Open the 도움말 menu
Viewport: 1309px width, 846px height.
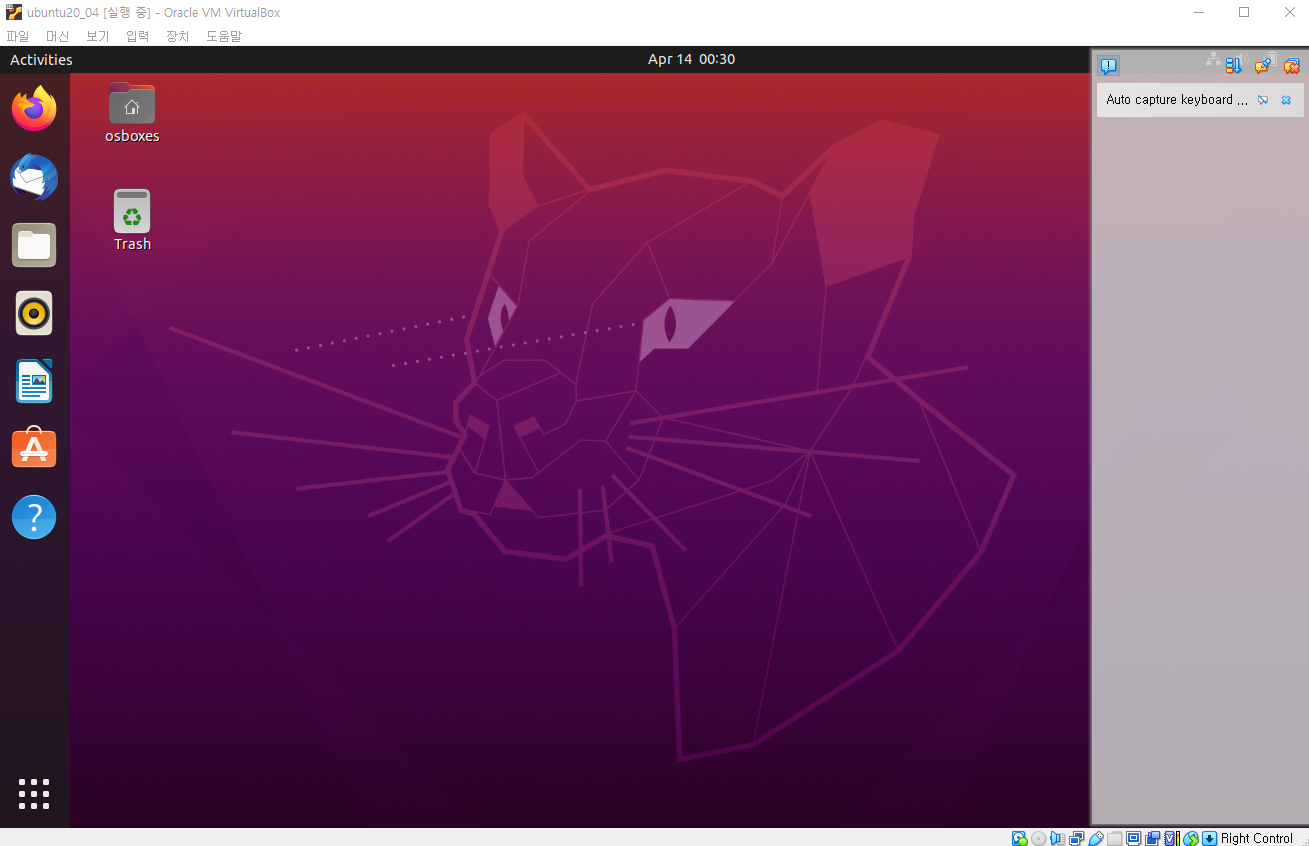224,36
